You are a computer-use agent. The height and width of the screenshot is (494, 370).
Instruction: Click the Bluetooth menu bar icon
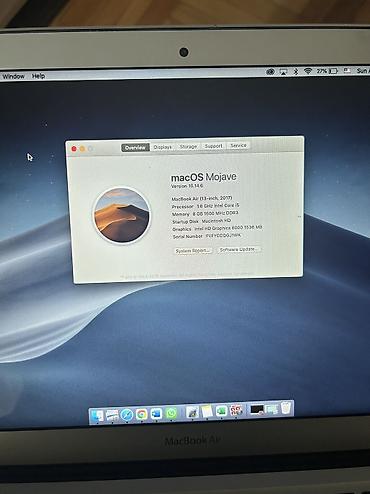pyautogui.click(x=295, y=71)
